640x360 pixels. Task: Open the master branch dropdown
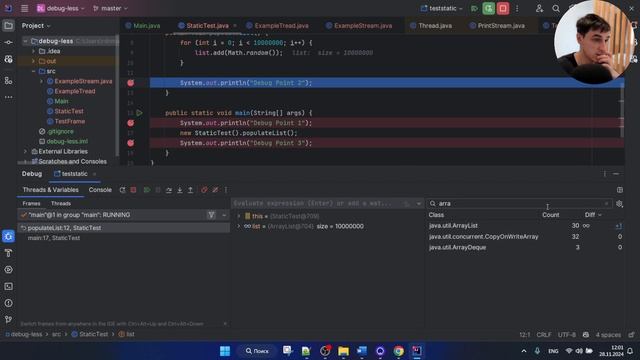(x=110, y=8)
